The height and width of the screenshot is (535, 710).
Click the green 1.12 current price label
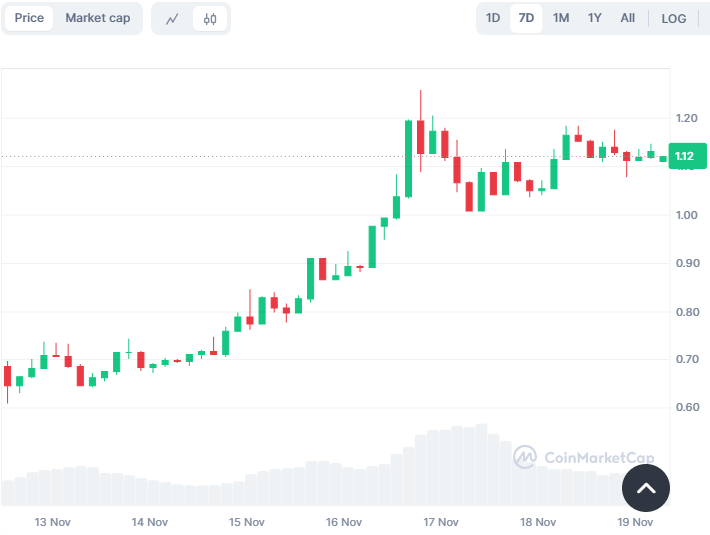pos(685,156)
